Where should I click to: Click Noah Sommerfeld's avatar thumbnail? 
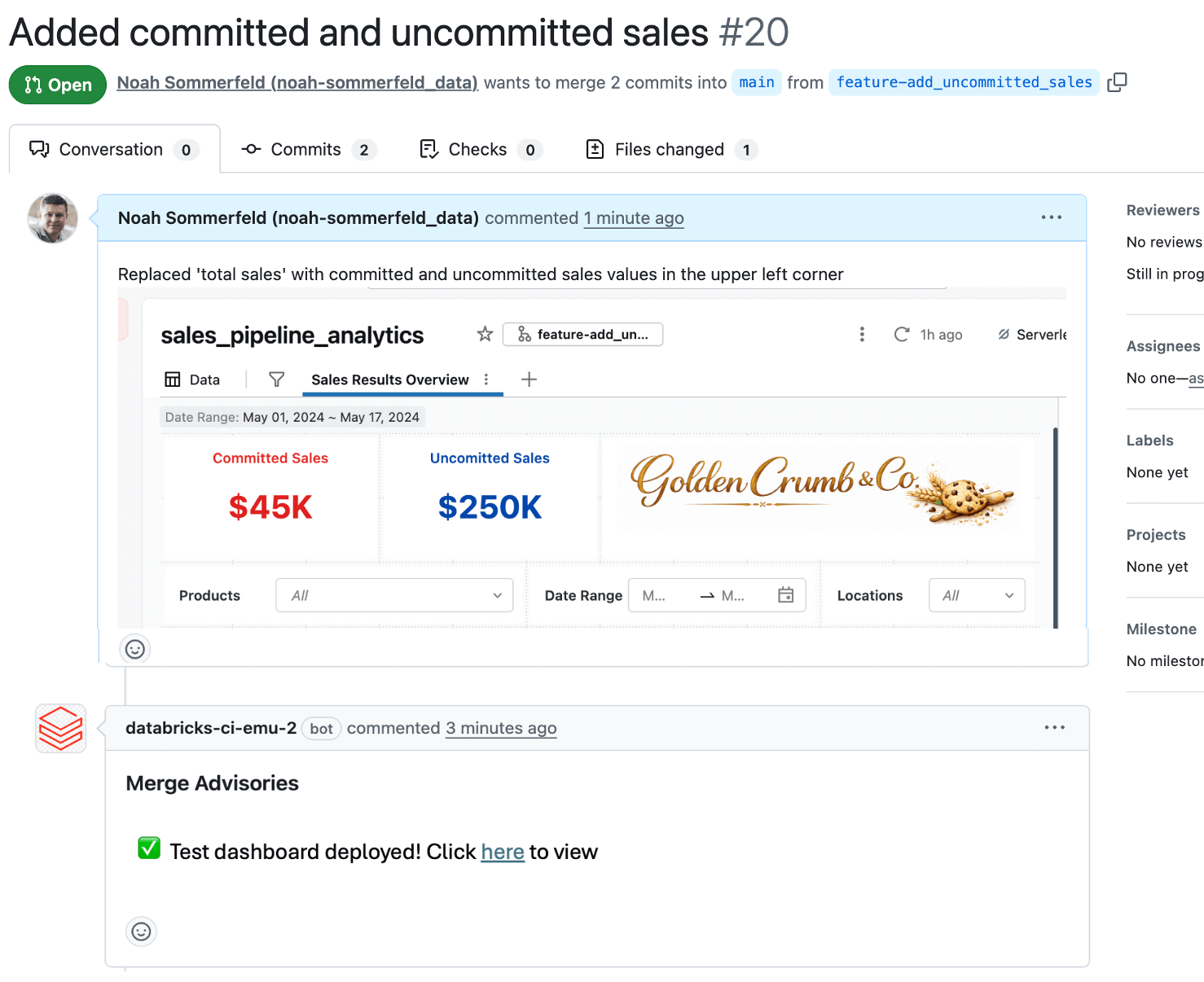[53, 218]
